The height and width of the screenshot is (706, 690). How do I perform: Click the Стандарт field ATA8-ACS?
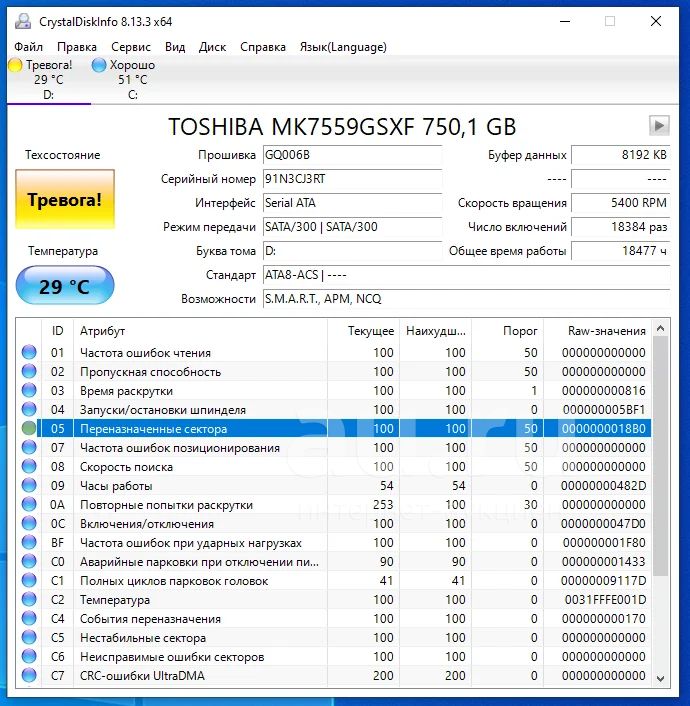(467, 275)
